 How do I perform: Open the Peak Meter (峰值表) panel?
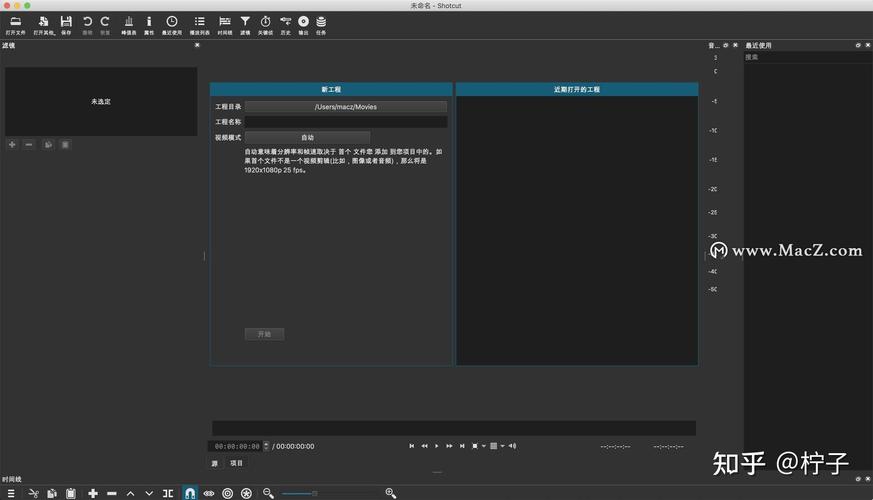[129, 25]
